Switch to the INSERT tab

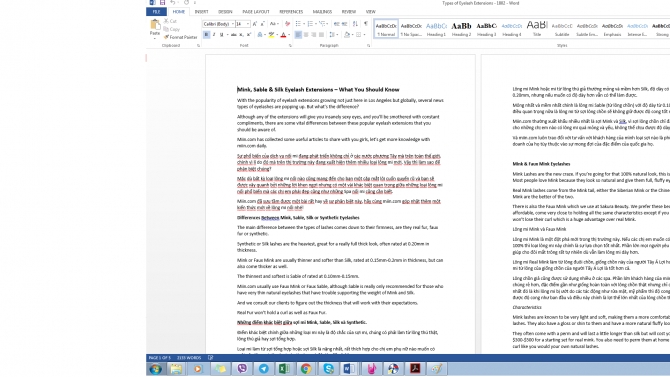click(201, 12)
